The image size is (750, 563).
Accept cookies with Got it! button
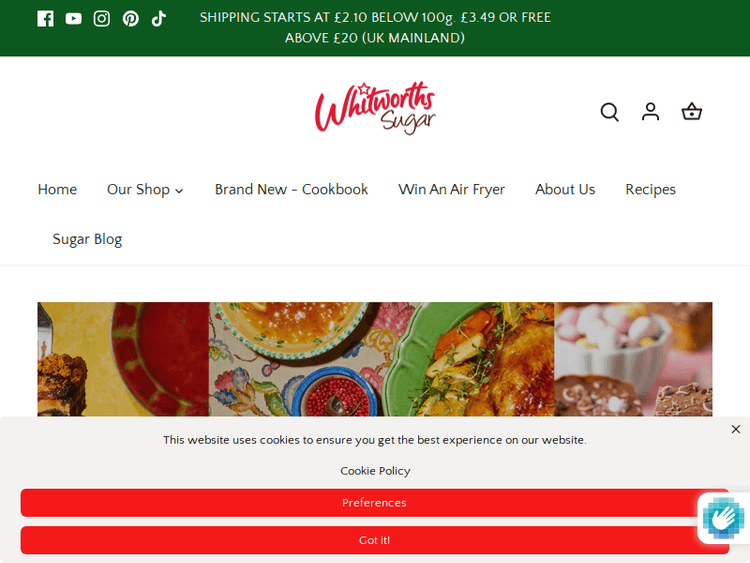click(x=375, y=540)
